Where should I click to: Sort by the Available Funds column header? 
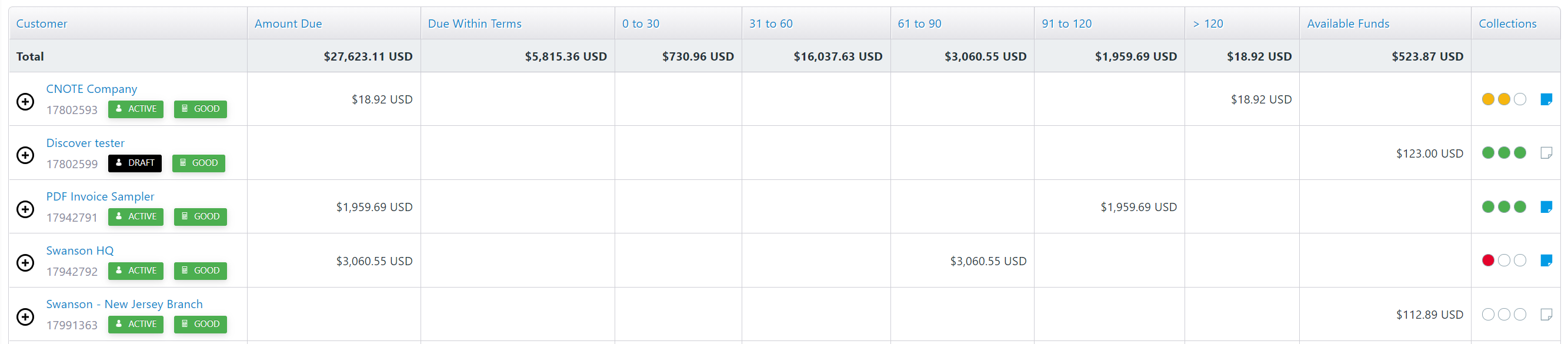[x=1347, y=24]
